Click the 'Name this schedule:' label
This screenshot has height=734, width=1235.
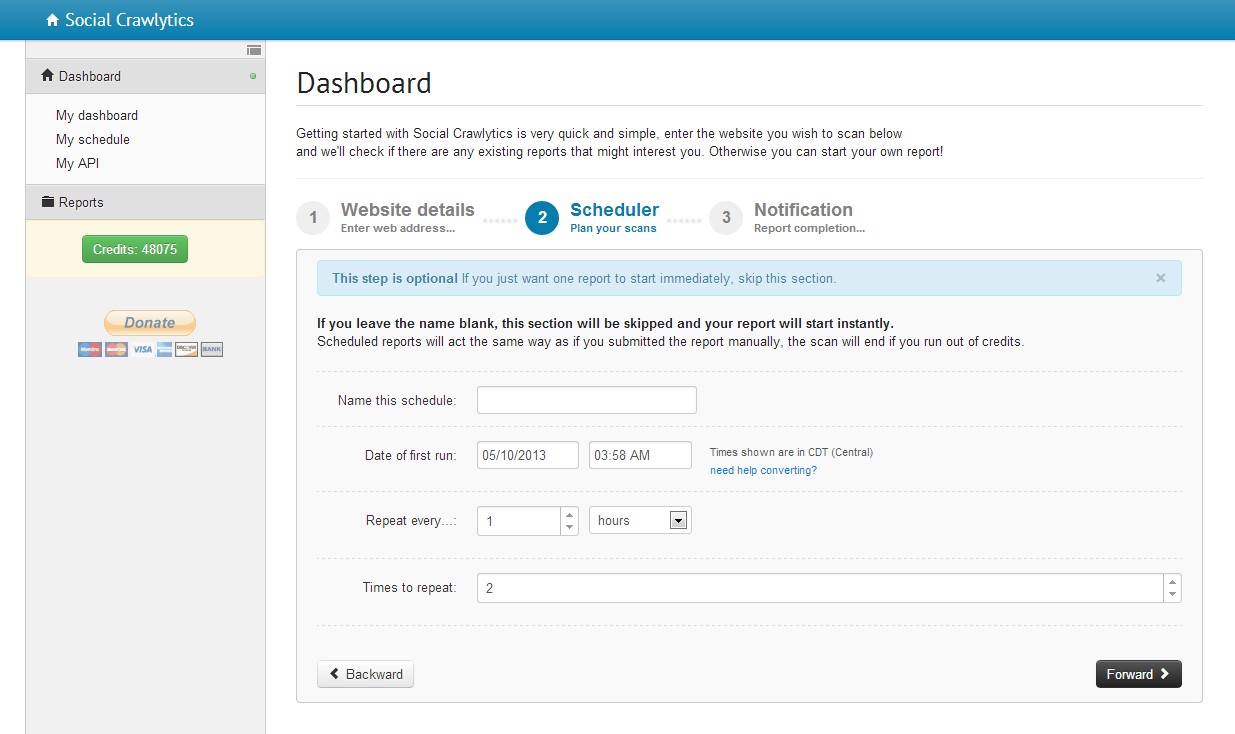pyautogui.click(x=397, y=400)
